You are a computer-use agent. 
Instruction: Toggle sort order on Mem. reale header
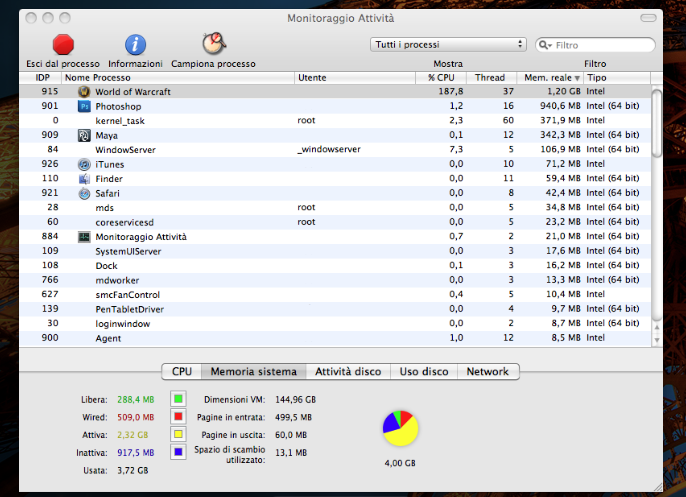click(x=550, y=77)
